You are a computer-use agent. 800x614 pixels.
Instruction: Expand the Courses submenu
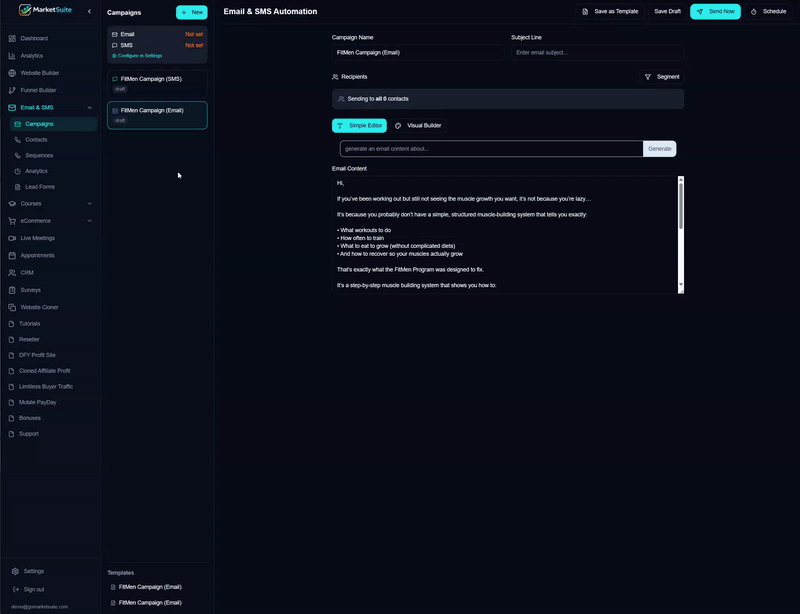[89, 203]
